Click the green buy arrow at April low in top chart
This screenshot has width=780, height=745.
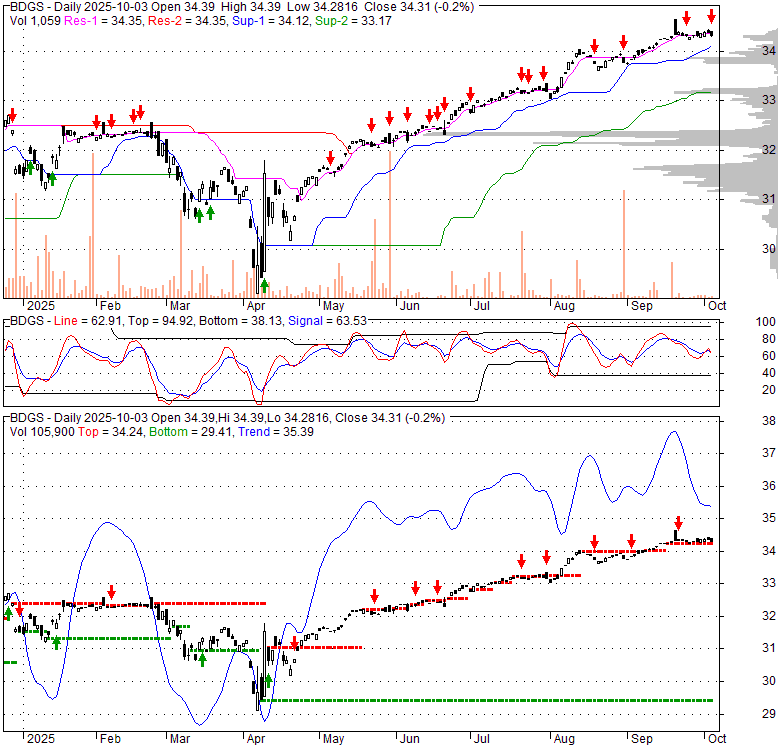[264, 285]
